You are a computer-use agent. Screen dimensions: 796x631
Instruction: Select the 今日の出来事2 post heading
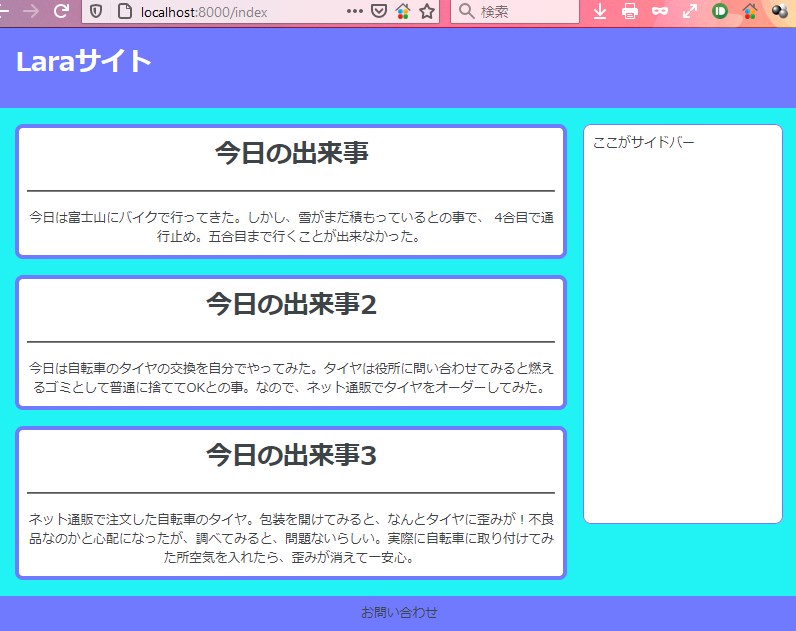point(291,303)
